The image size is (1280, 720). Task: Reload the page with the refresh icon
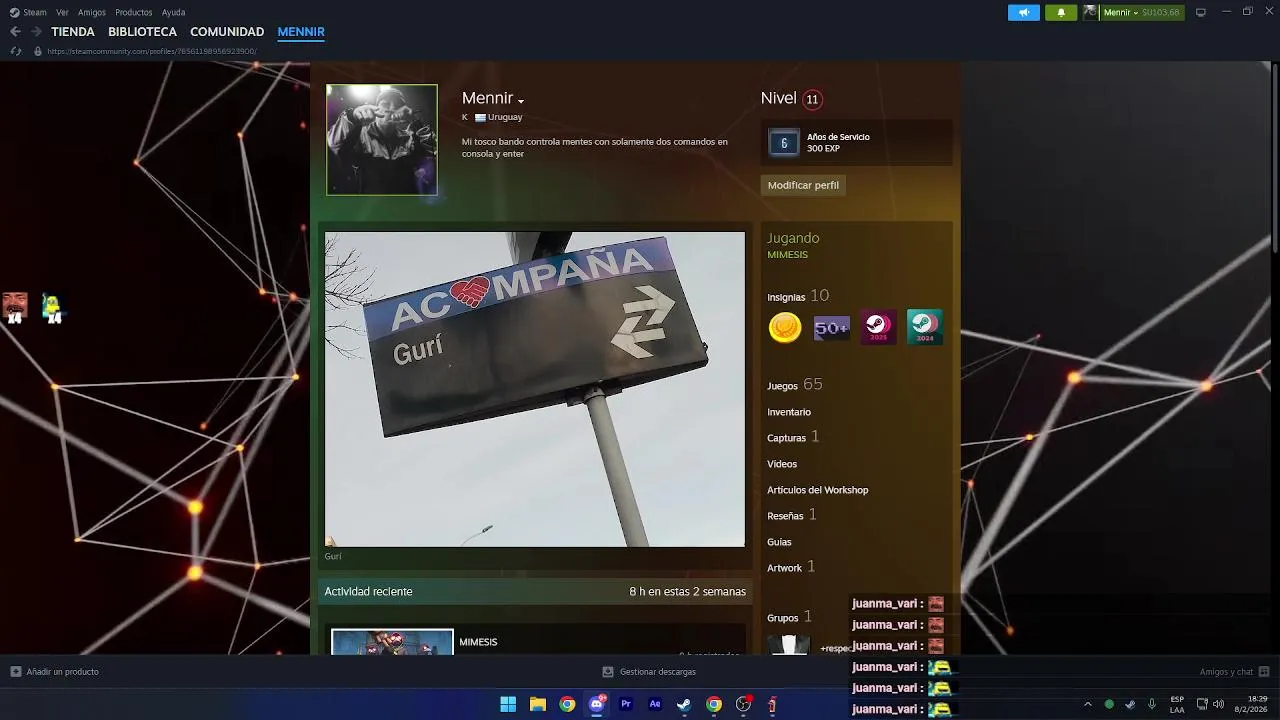tap(16, 51)
